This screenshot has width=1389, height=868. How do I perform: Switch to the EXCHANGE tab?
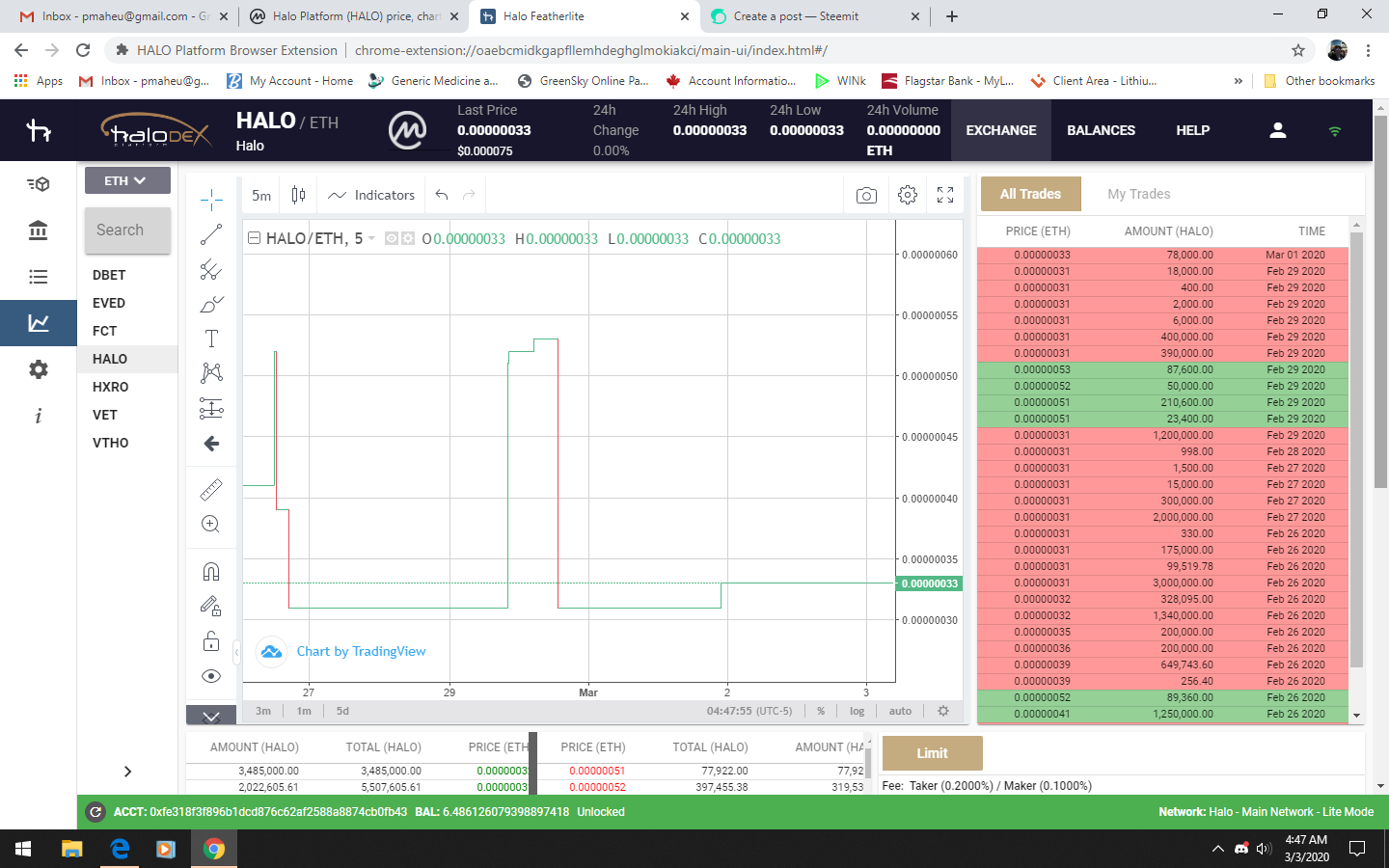click(1001, 130)
